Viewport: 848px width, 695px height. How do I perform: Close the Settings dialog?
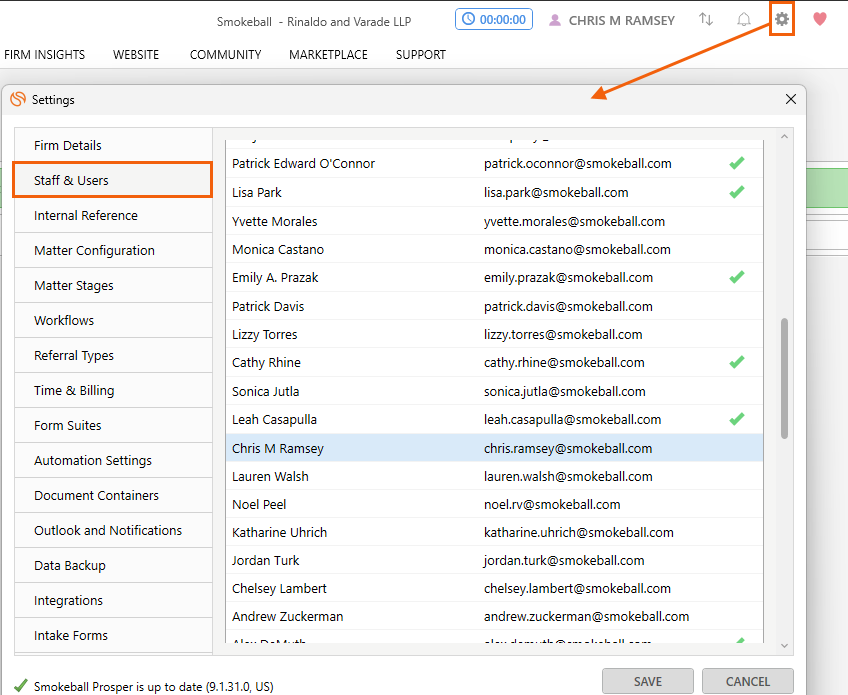click(x=791, y=99)
